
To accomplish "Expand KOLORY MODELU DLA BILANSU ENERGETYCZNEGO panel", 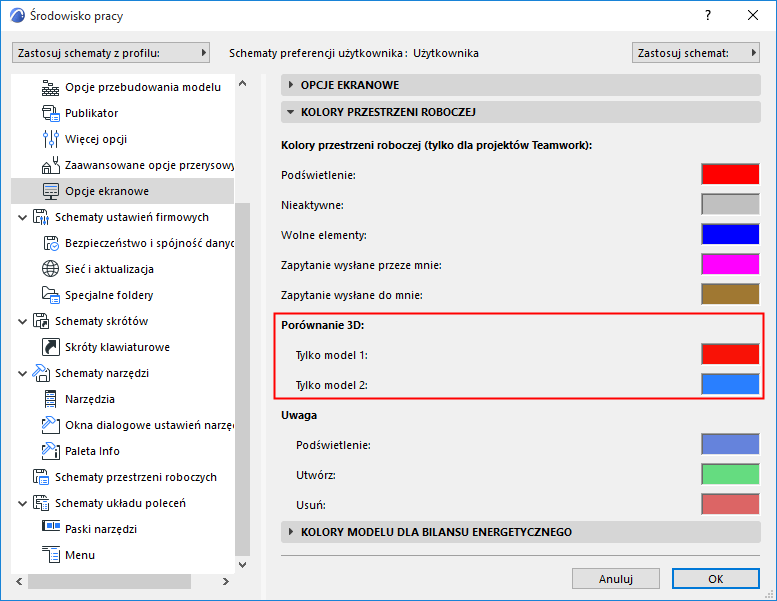I will 520,532.
